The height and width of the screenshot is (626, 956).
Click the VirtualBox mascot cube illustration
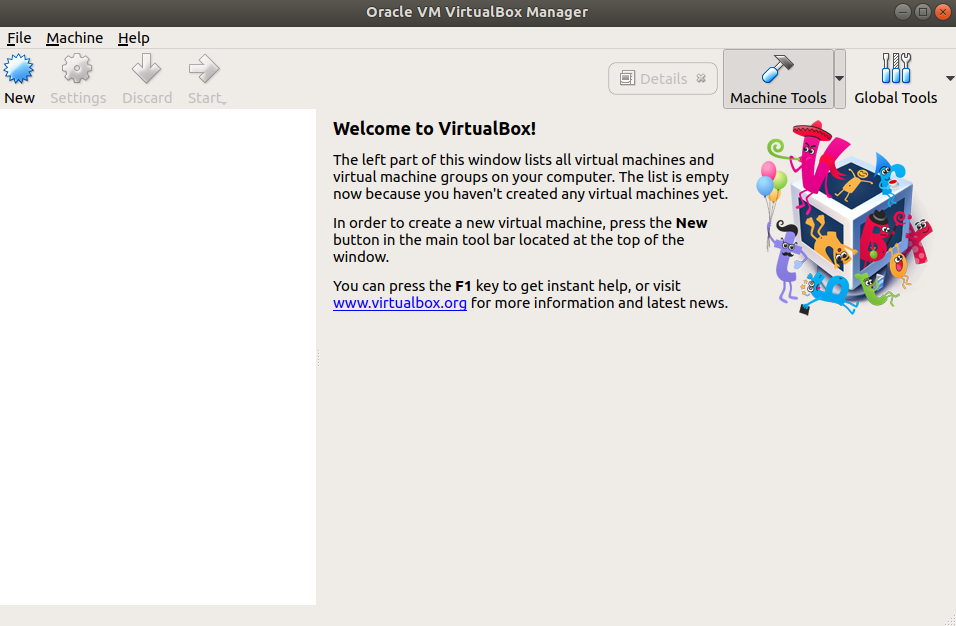(x=846, y=218)
